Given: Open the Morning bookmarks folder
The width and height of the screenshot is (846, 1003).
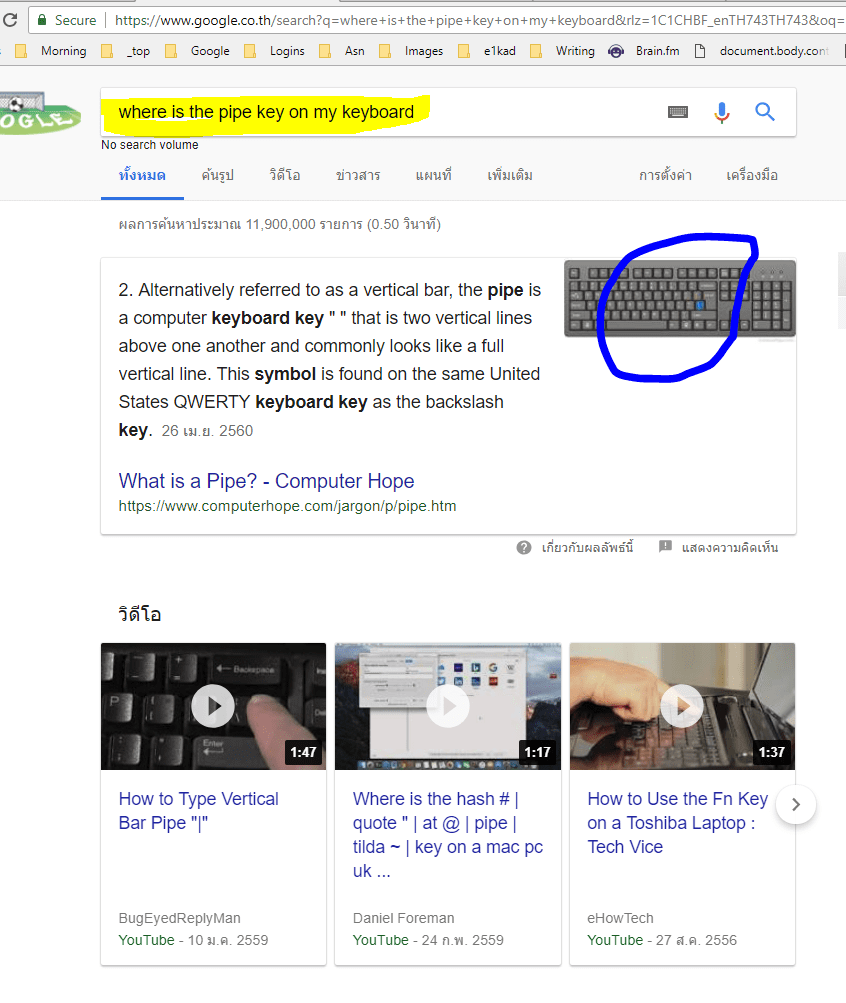Looking at the screenshot, I should (51, 51).
